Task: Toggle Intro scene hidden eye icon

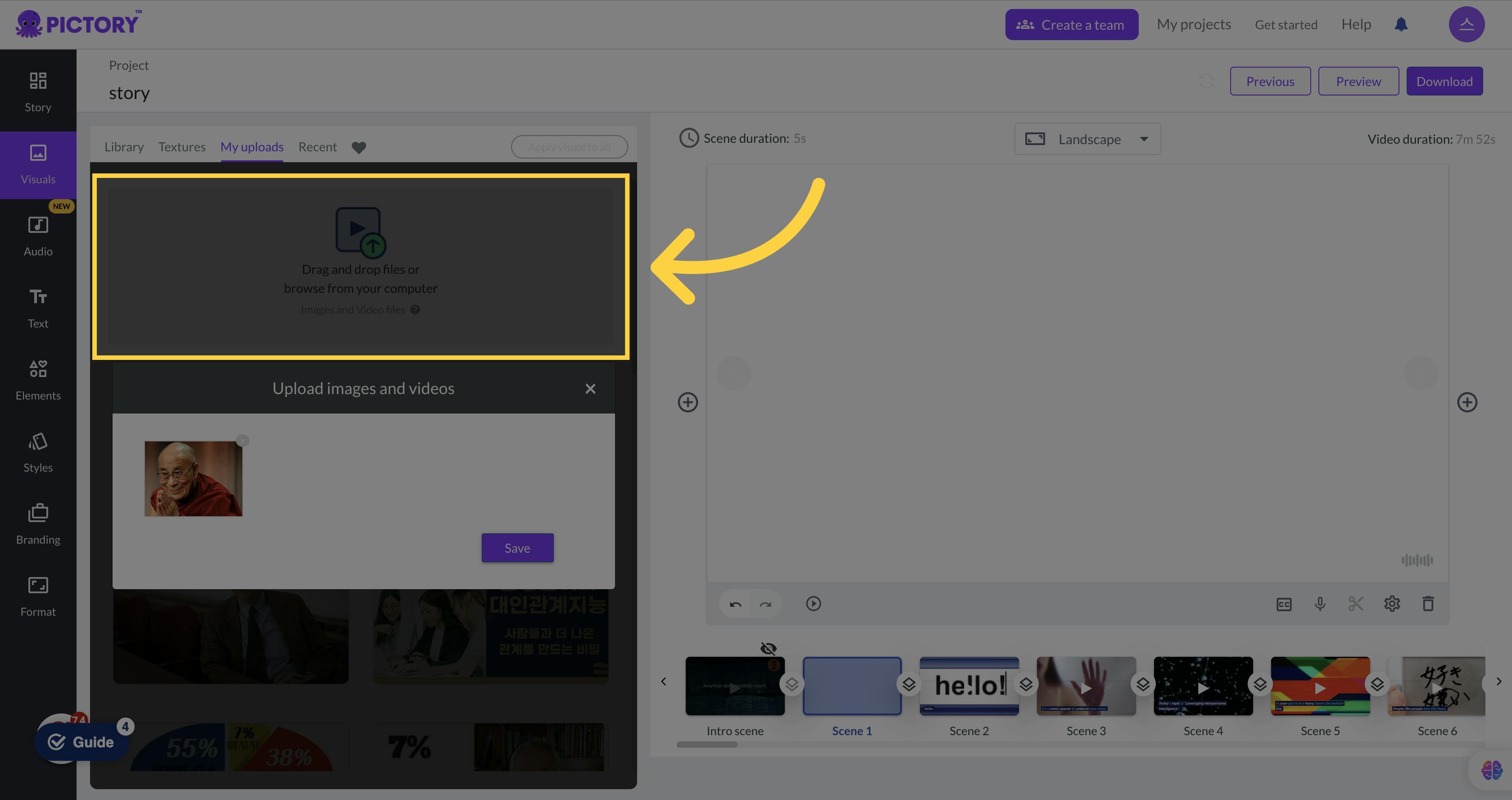Action: click(x=768, y=649)
